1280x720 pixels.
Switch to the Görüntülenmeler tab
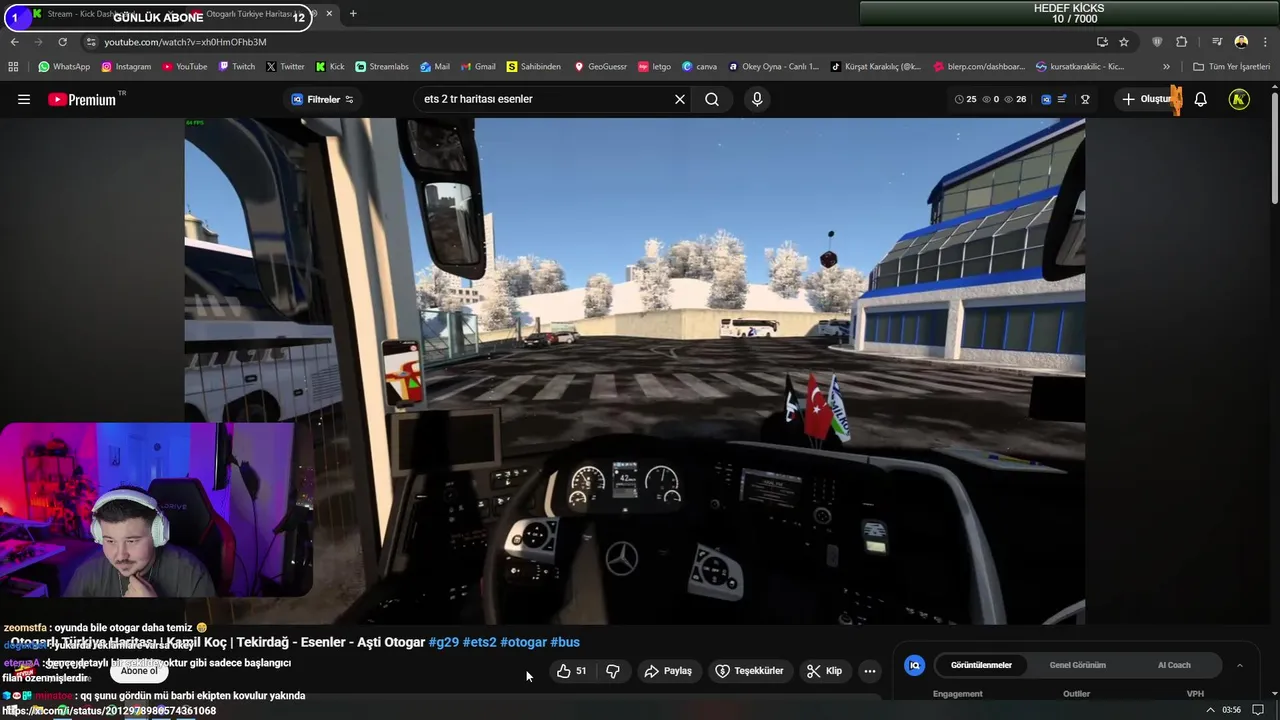click(x=981, y=665)
